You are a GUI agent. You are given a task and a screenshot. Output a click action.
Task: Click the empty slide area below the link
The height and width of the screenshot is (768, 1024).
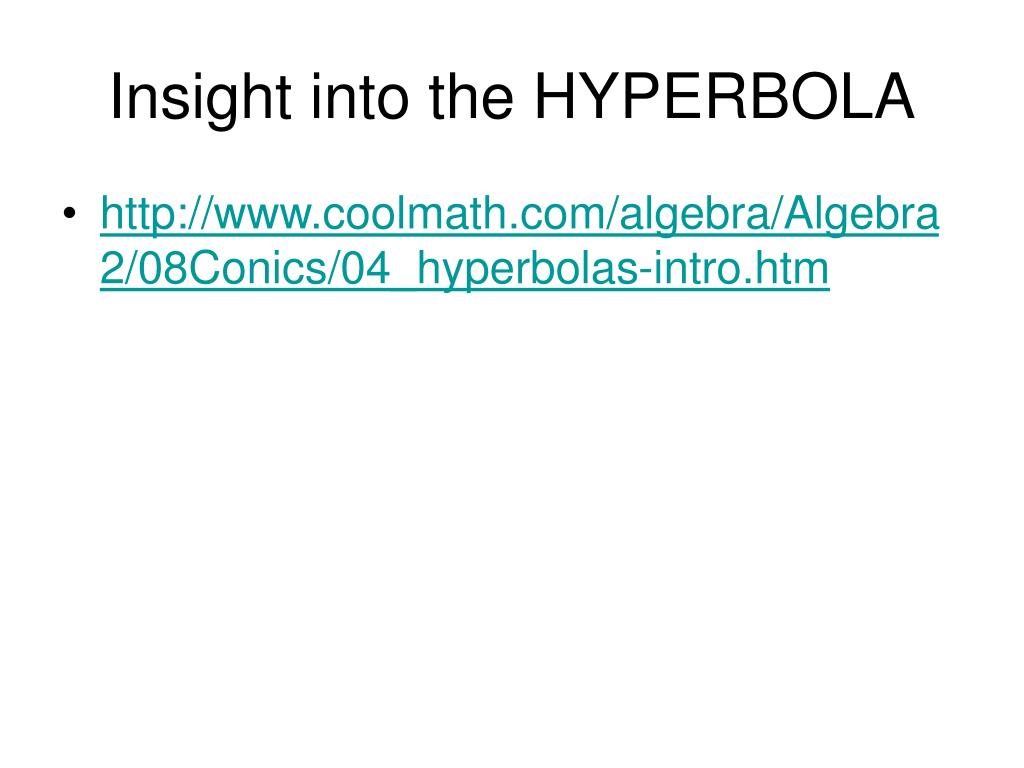(x=512, y=522)
